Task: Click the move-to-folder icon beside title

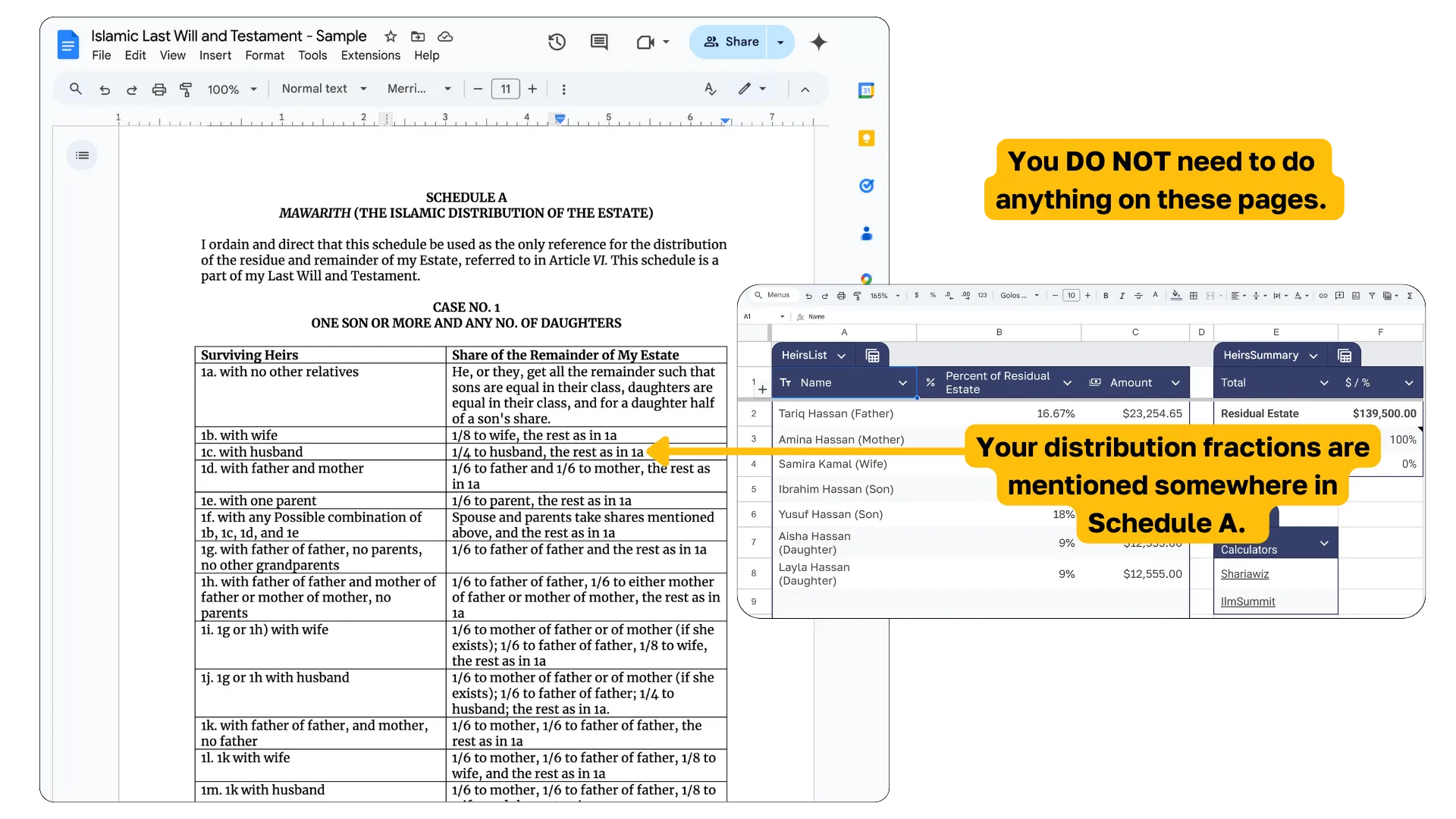Action: [418, 36]
